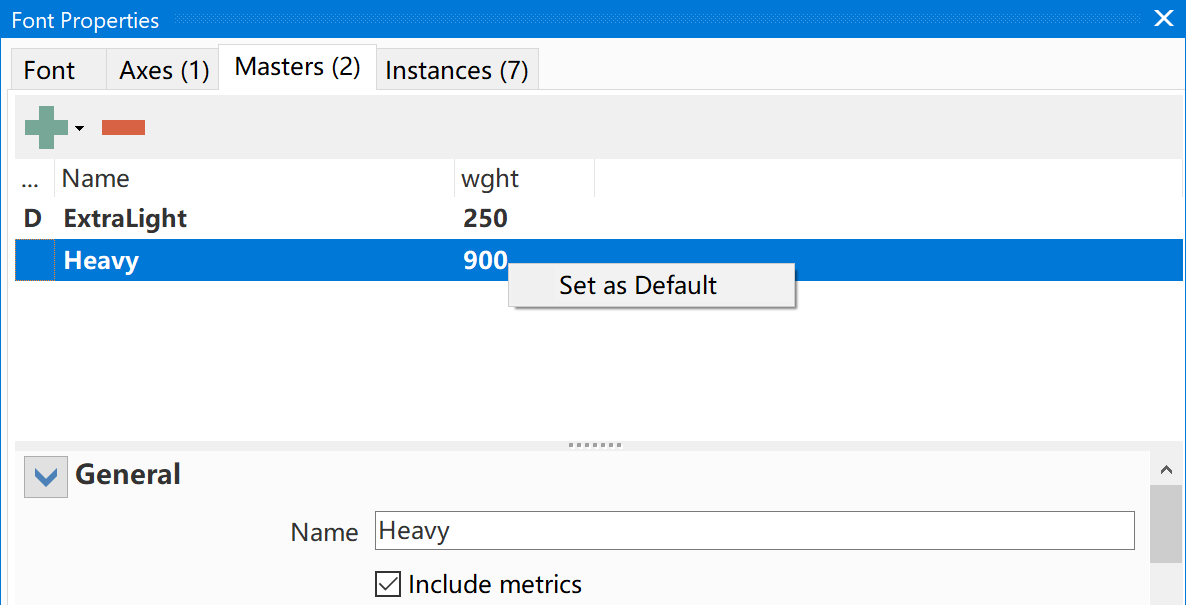Click the scrollbar up arrow in General panel
This screenshot has height=605, width=1186.
click(1166, 470)
